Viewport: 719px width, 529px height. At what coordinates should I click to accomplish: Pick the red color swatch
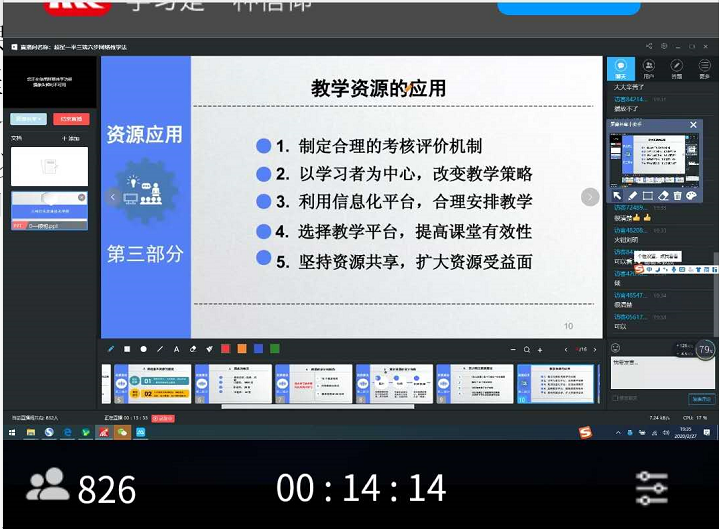(x=225, y=349)
